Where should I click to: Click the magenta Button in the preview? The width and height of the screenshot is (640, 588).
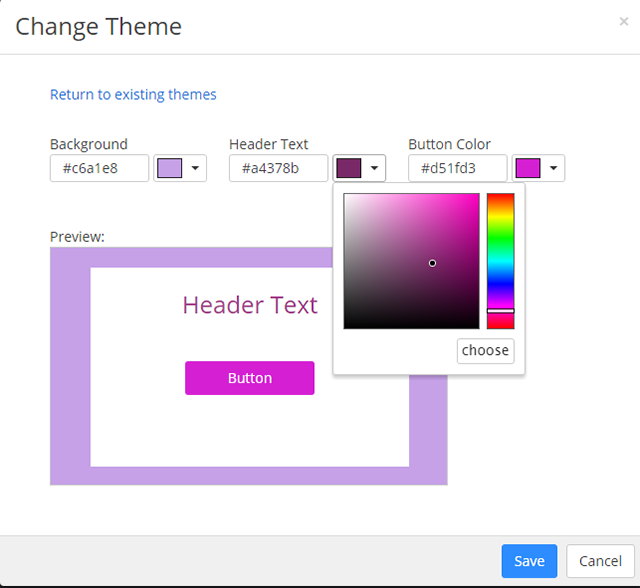(x=250, y=378)
